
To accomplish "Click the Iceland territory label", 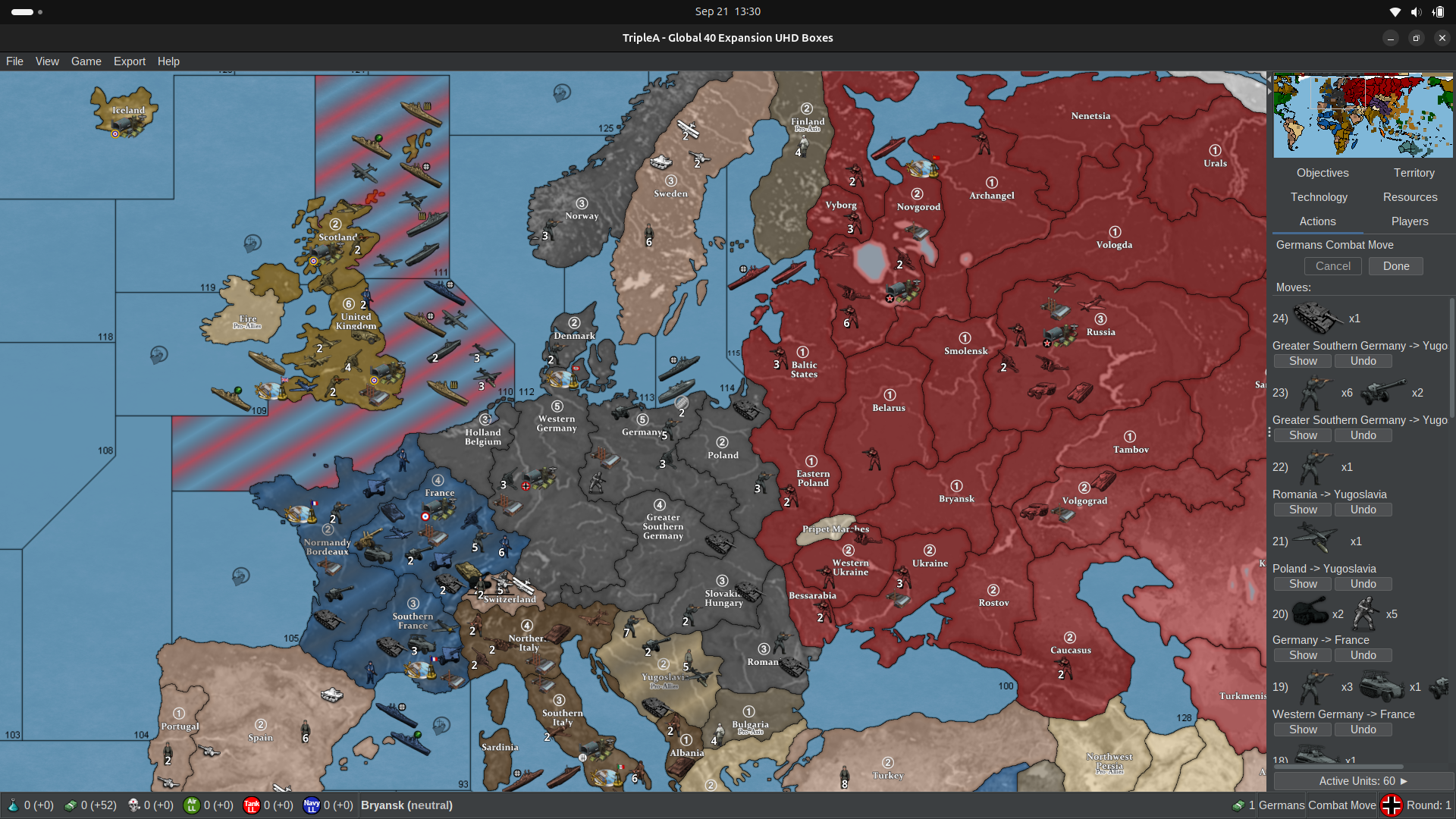I will click(128, 110).
